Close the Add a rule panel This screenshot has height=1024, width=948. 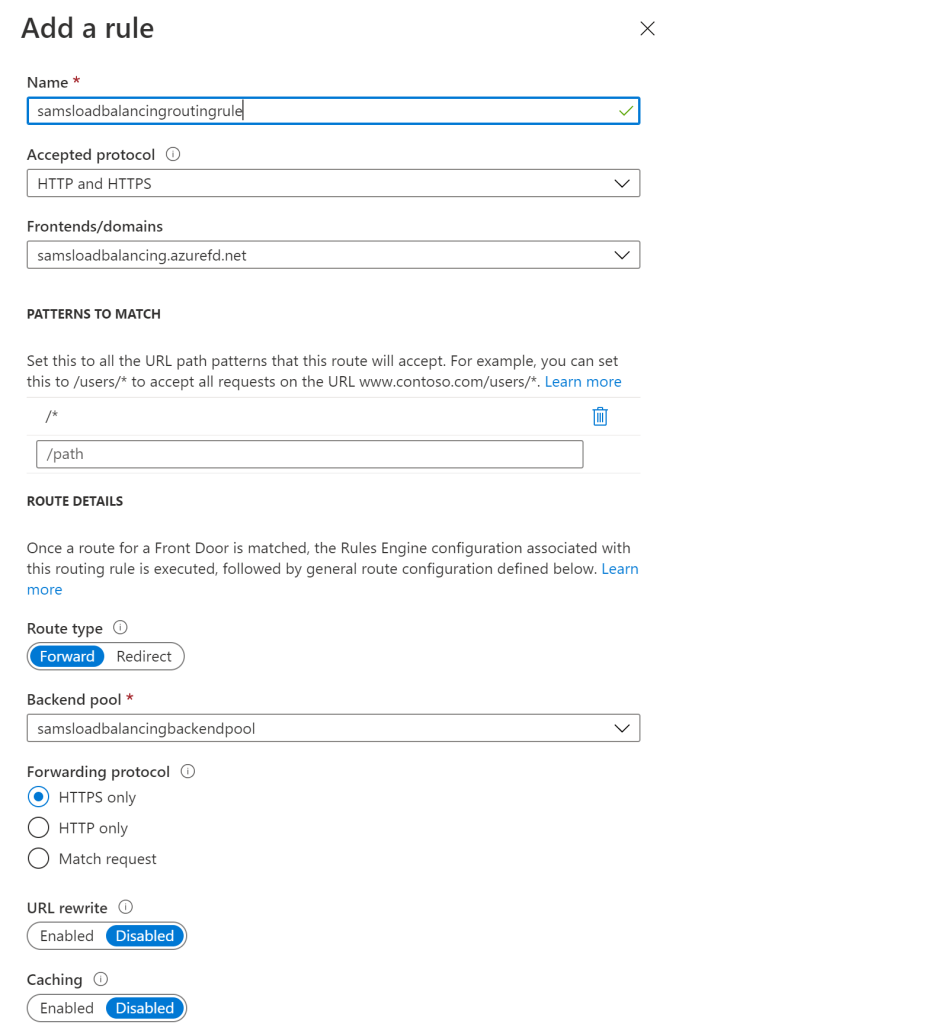click(x=647, y=29)
